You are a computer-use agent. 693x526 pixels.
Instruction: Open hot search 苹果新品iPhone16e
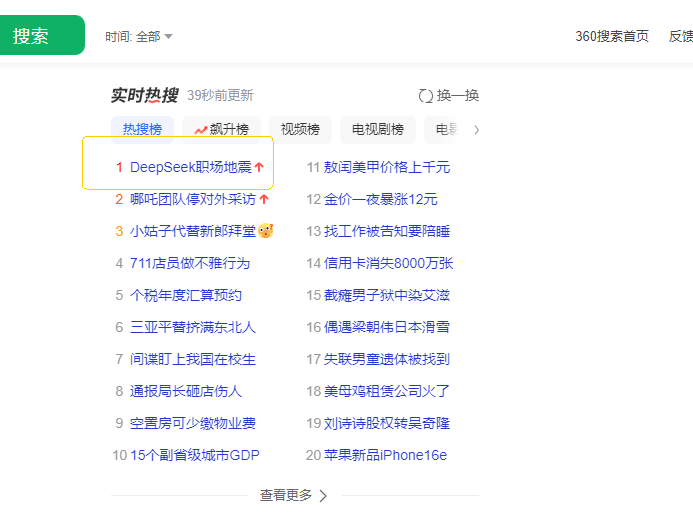click(385, 455)
